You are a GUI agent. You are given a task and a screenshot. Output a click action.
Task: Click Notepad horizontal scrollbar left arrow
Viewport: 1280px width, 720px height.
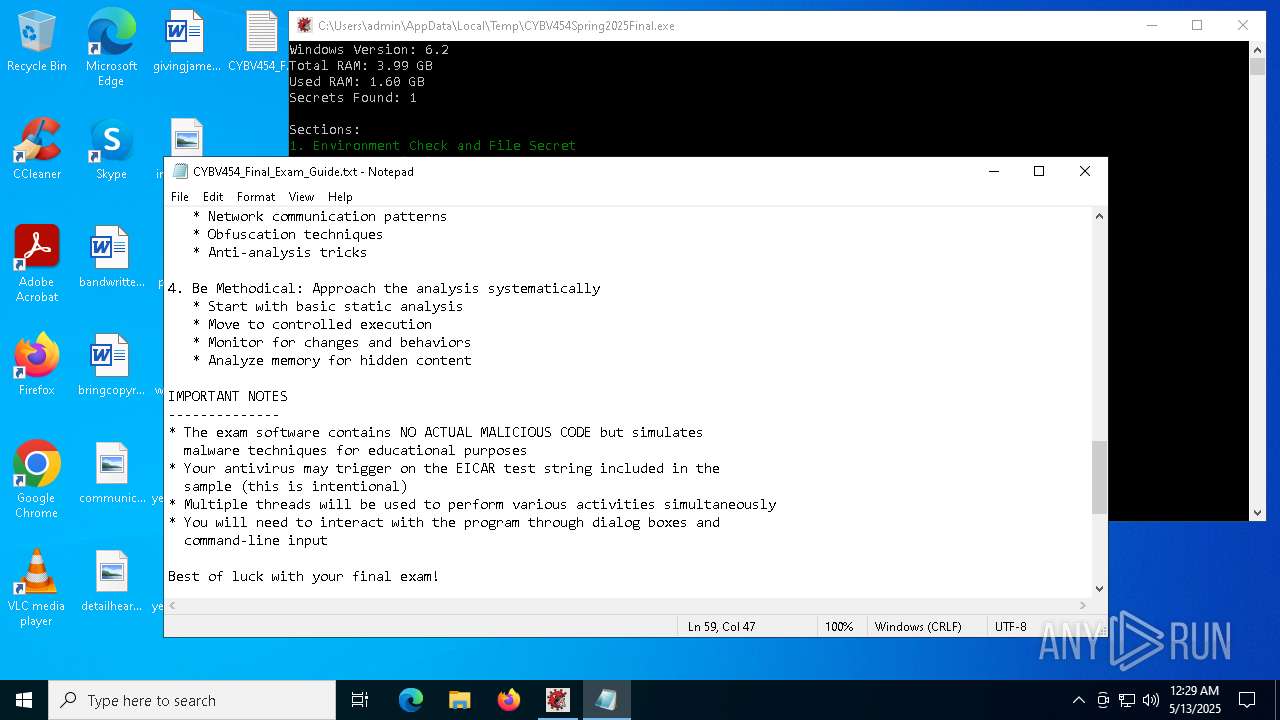click(x=173, y=606)
